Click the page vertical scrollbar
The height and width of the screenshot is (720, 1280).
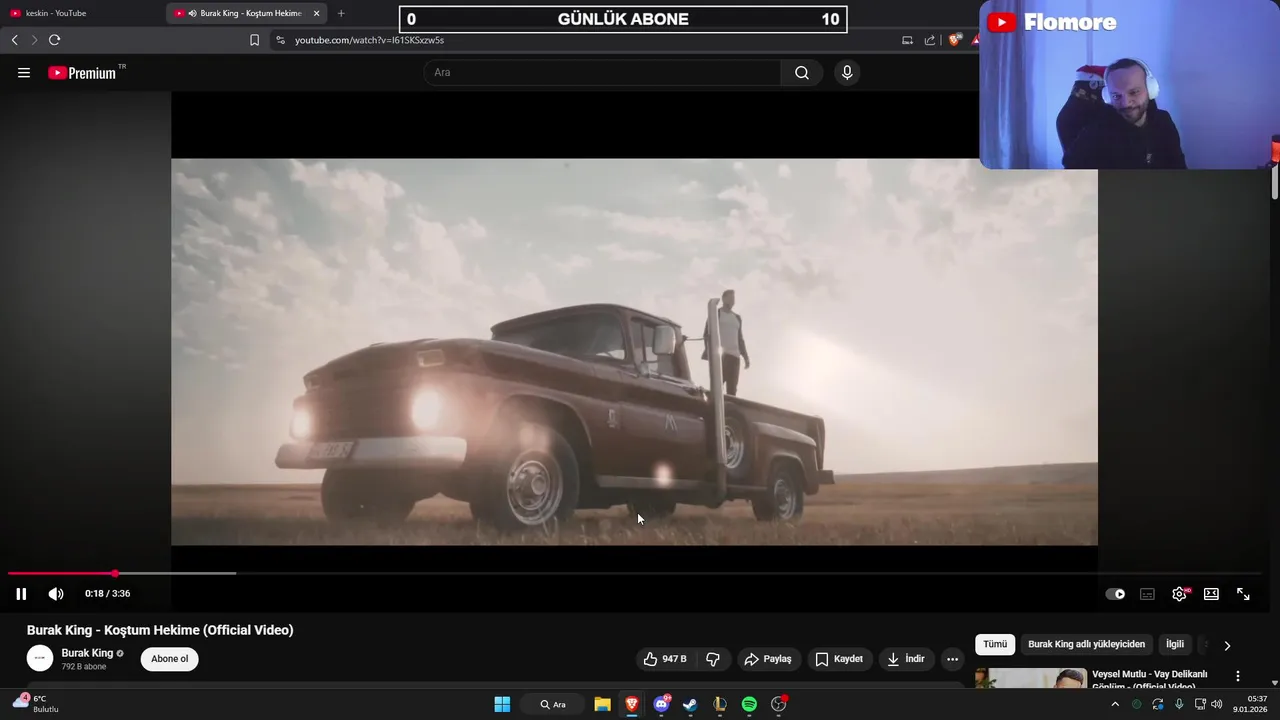tap(1275, 180)
